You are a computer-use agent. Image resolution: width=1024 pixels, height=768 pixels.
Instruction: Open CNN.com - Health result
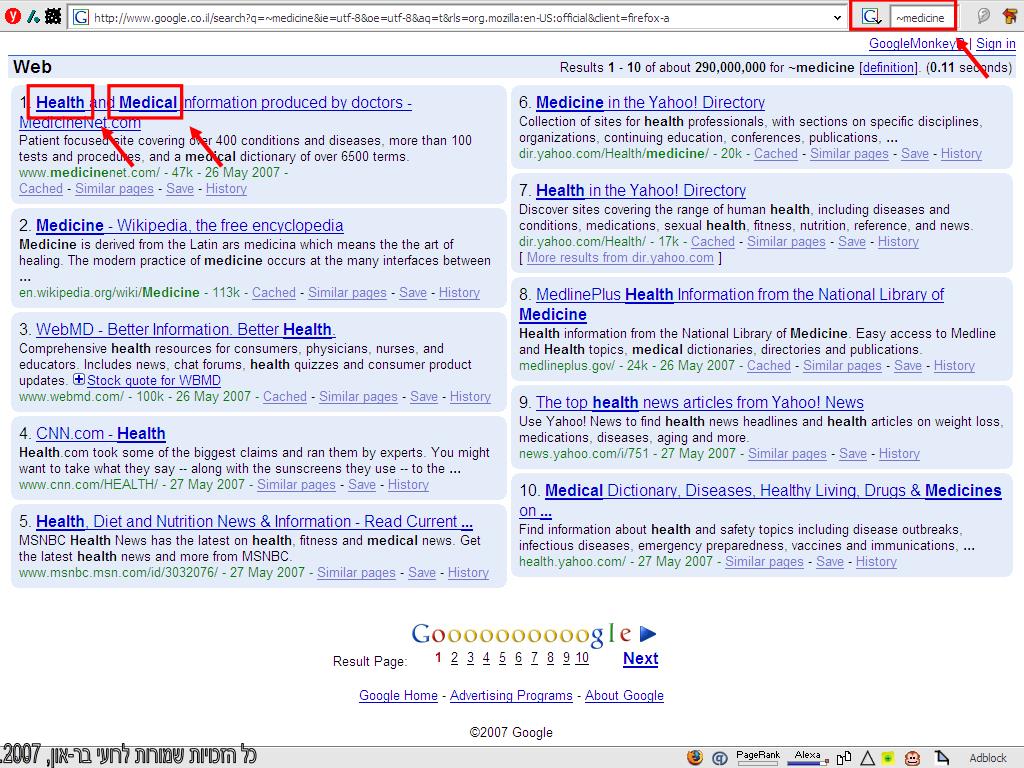(x=101, y=434)
